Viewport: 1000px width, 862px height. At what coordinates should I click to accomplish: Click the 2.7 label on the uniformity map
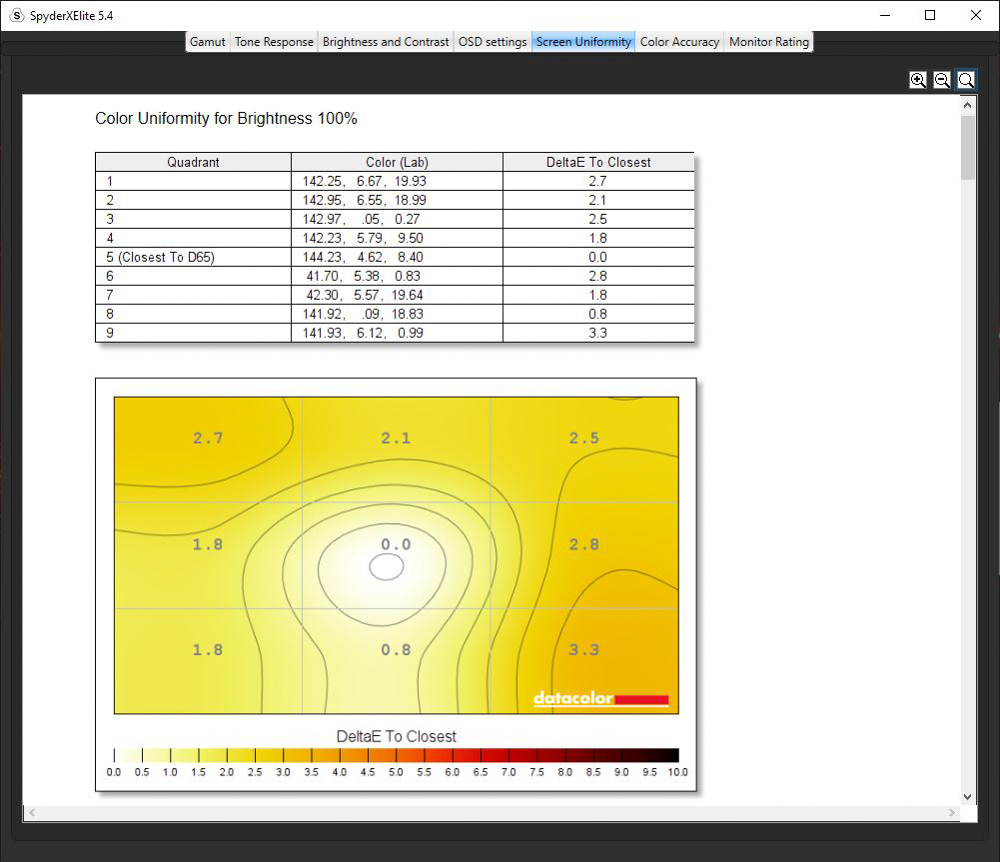point(208,438)
